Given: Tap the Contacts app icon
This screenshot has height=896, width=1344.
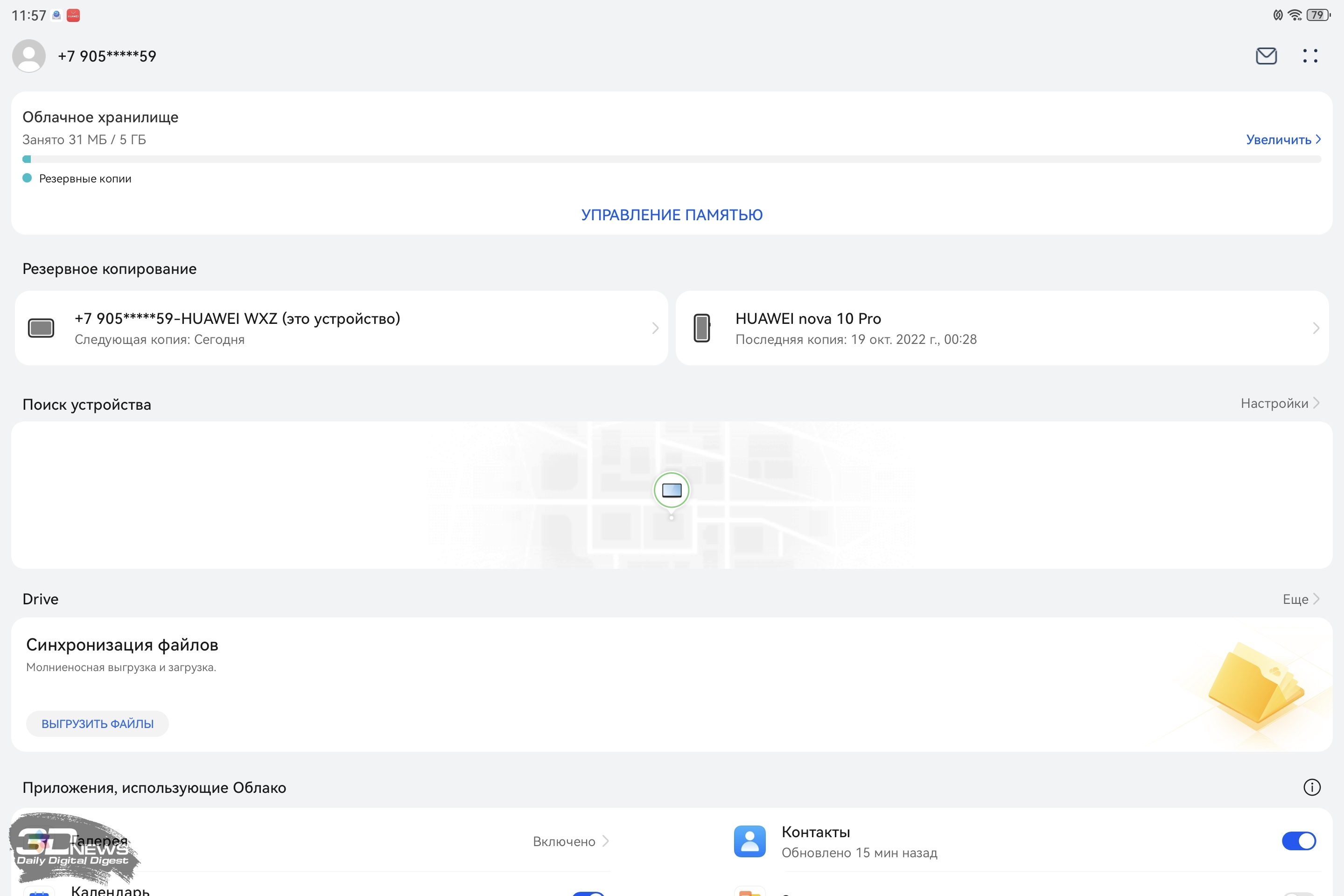Looking at the screenshot, I should [x=750, y=841].
